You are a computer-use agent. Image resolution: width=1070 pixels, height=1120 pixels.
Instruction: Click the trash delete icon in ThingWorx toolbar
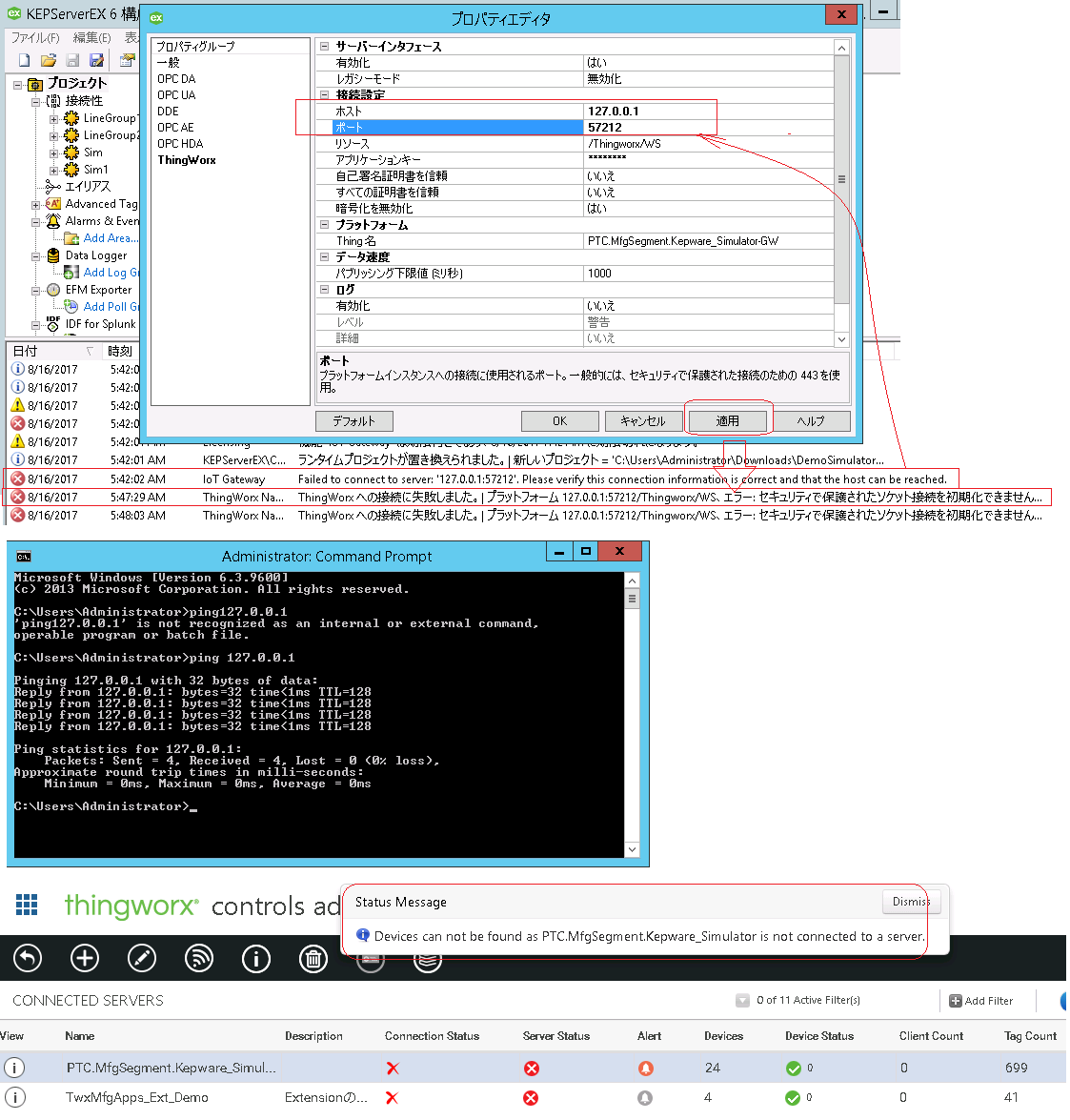tap(313, 958)
